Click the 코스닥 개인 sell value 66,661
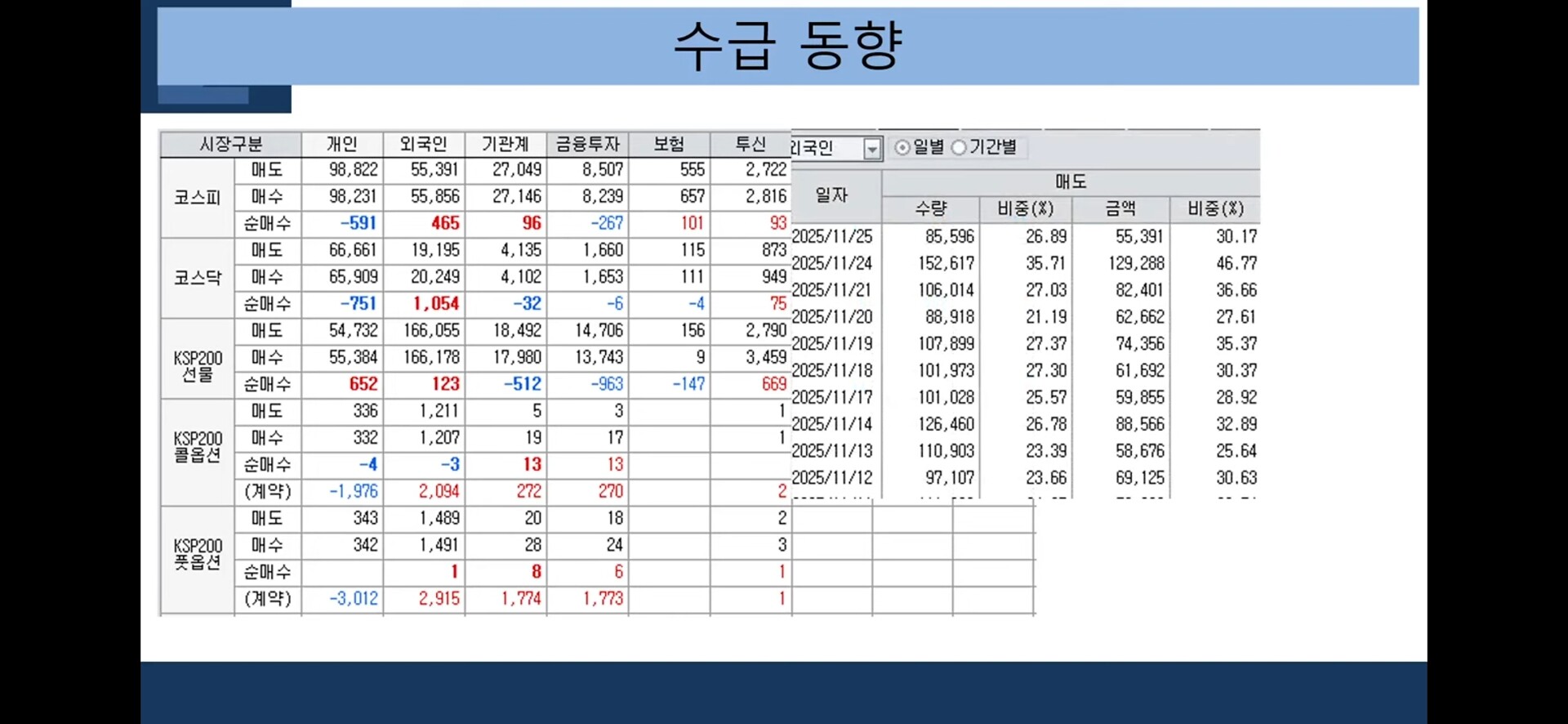The image size is (1568, 724). 354,250
